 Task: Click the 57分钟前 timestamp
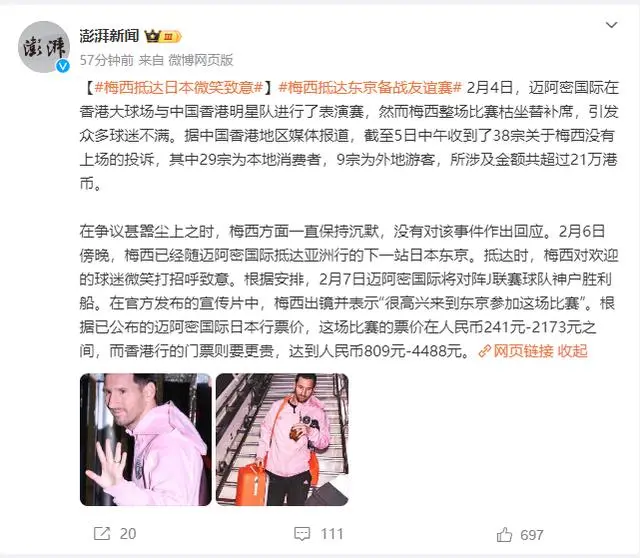107,60
